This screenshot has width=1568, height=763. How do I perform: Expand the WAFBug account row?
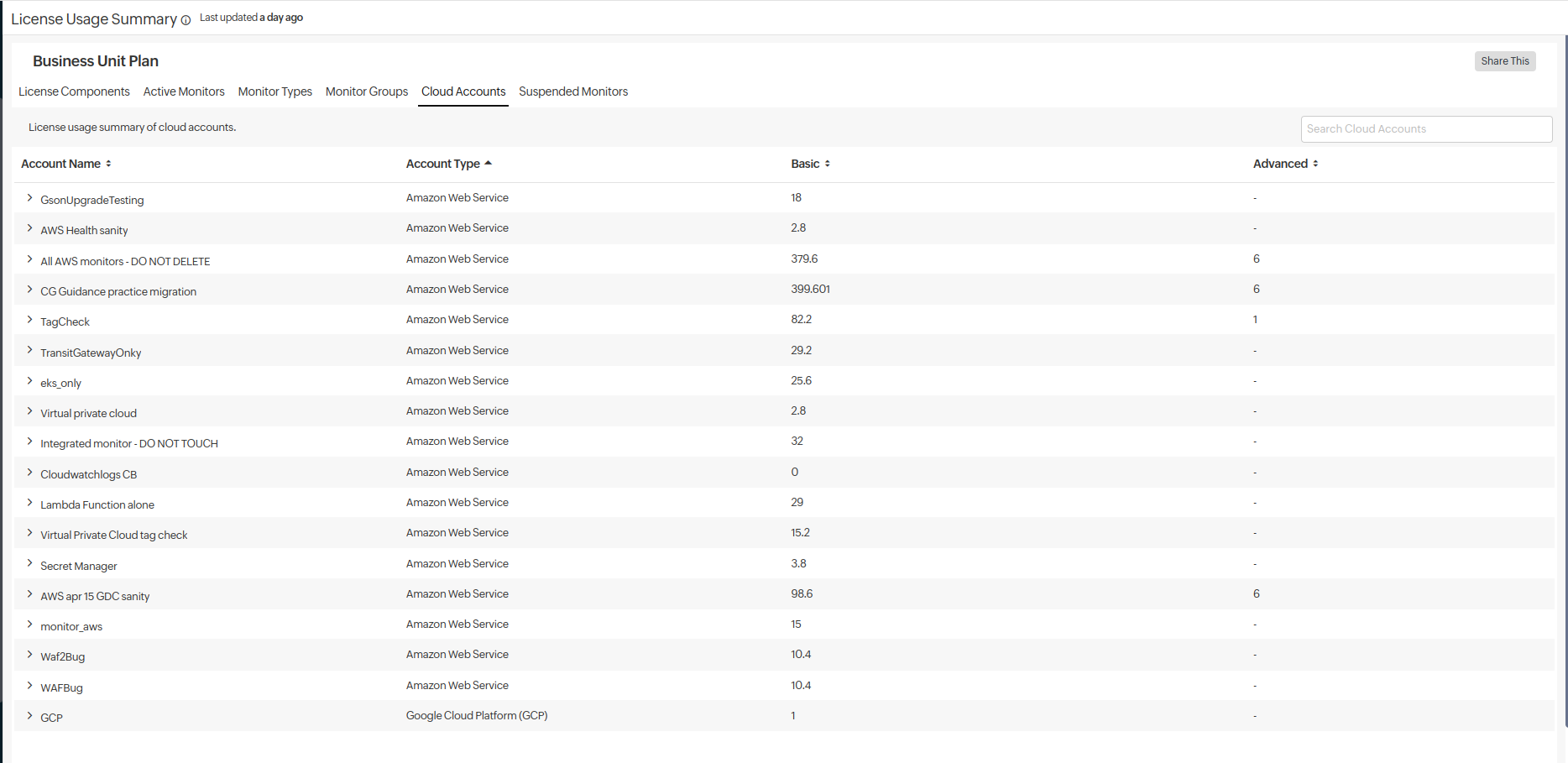29,686
